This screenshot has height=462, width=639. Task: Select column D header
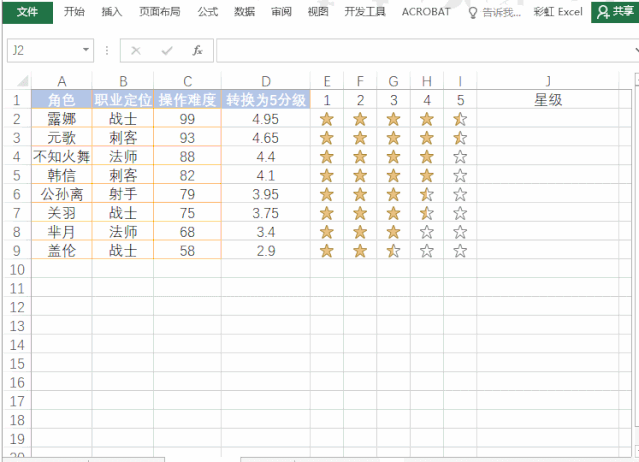266,81
